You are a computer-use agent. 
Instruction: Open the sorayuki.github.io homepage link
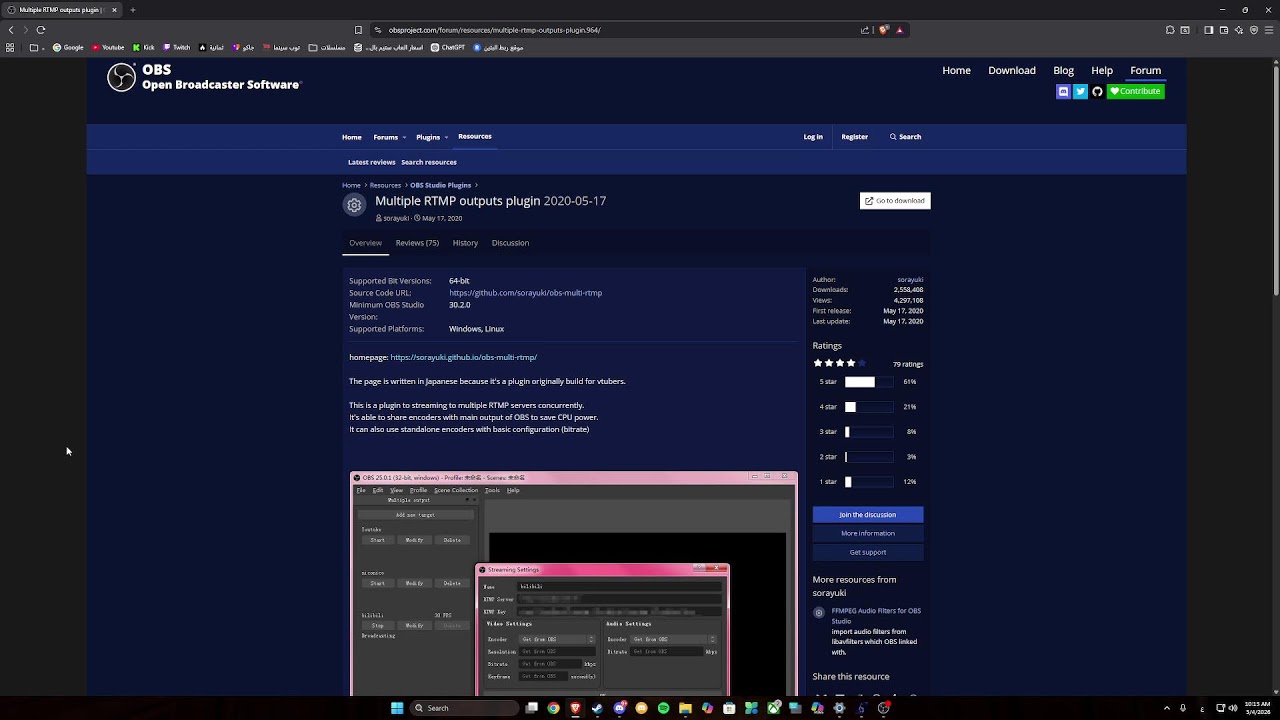point(463,357)
